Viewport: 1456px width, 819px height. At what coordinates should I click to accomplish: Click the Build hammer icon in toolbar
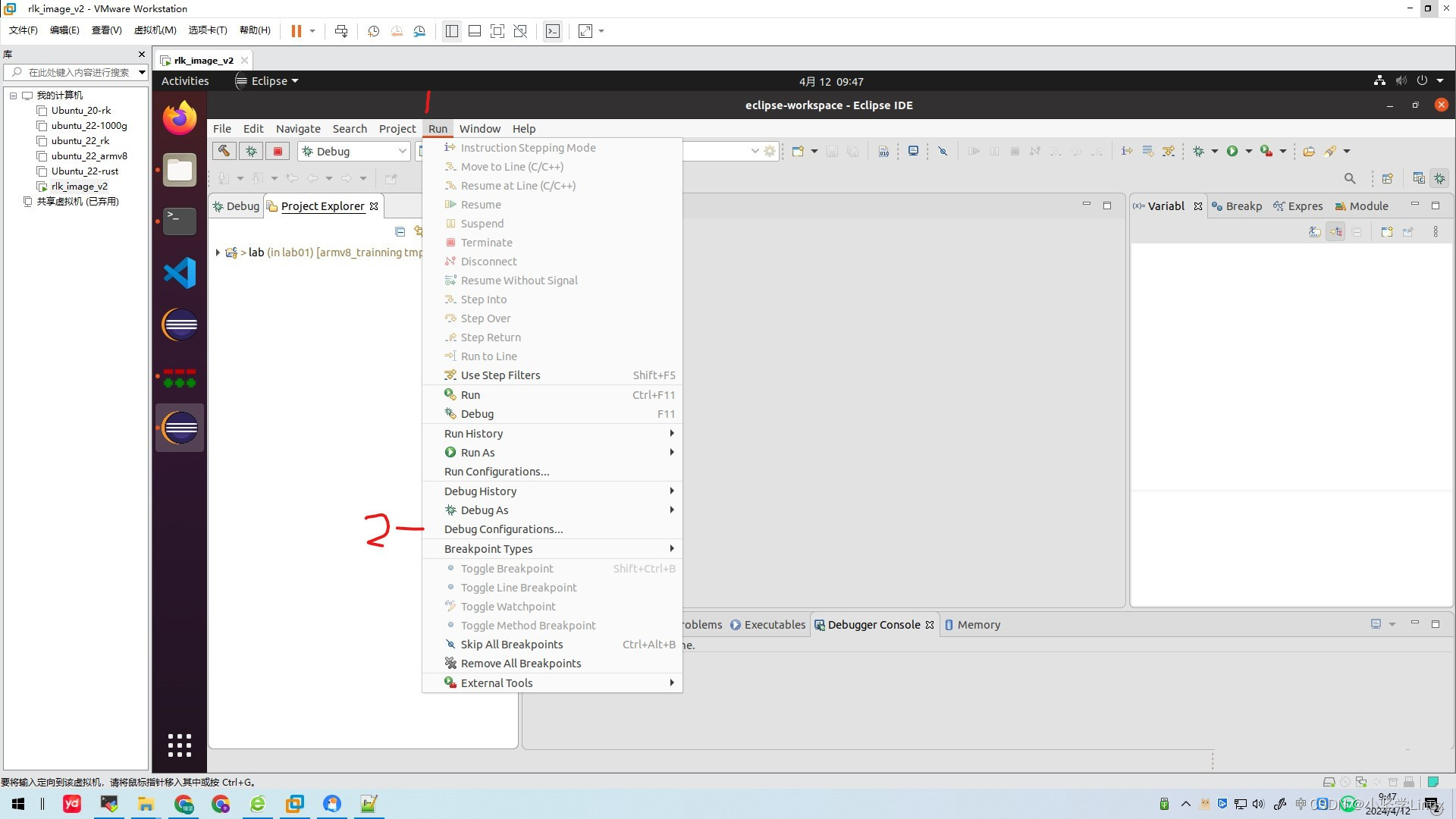tap(224, 151)
